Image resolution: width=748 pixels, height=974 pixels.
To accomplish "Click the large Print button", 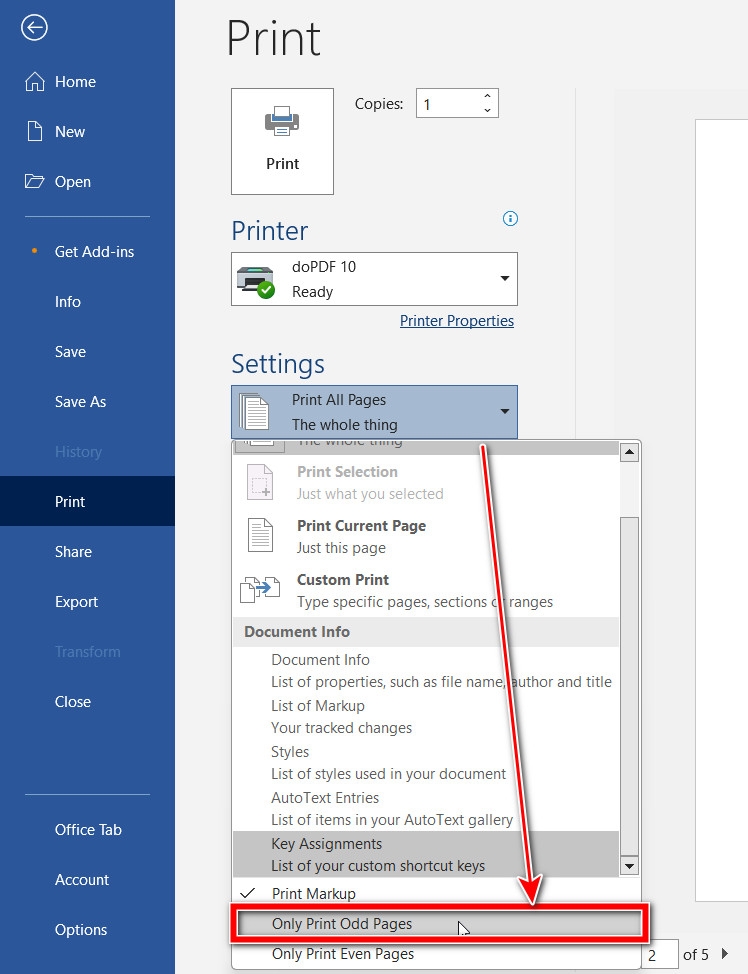I will coord(282,141).
